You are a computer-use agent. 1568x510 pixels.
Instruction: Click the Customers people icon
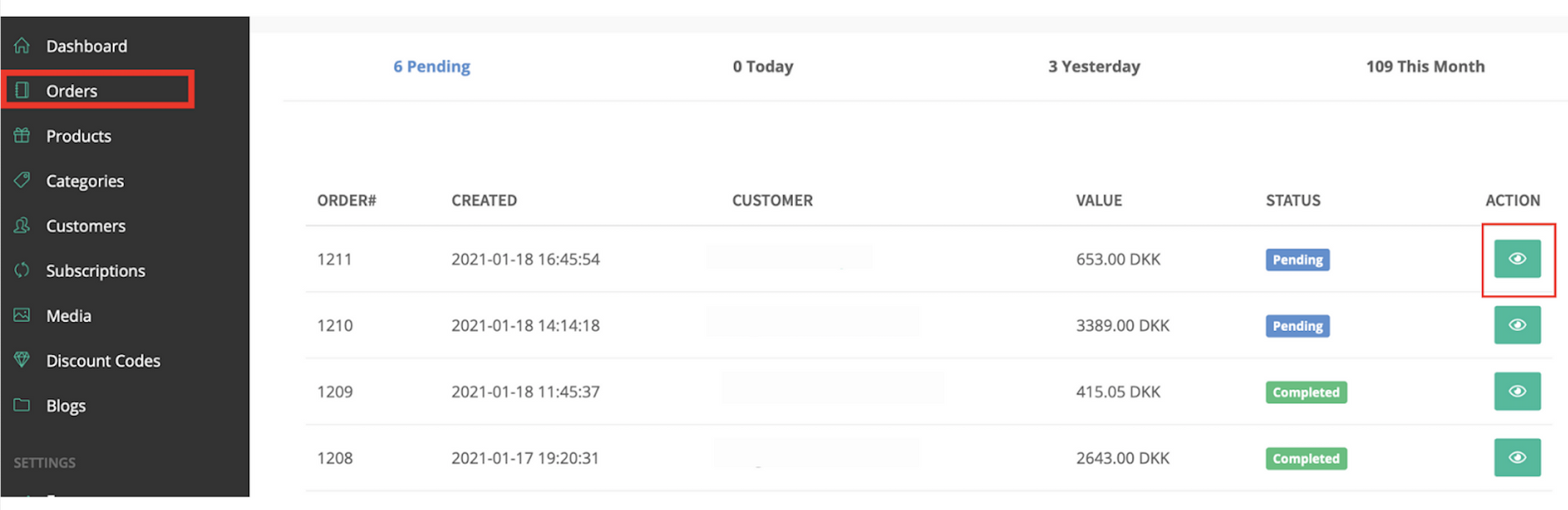(x=22, y=225)
